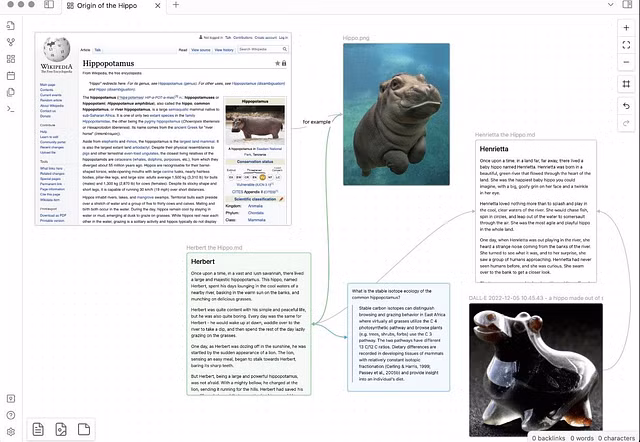Undo the last canvas change
The image size is (640, 442).
[x=626, y=104]
